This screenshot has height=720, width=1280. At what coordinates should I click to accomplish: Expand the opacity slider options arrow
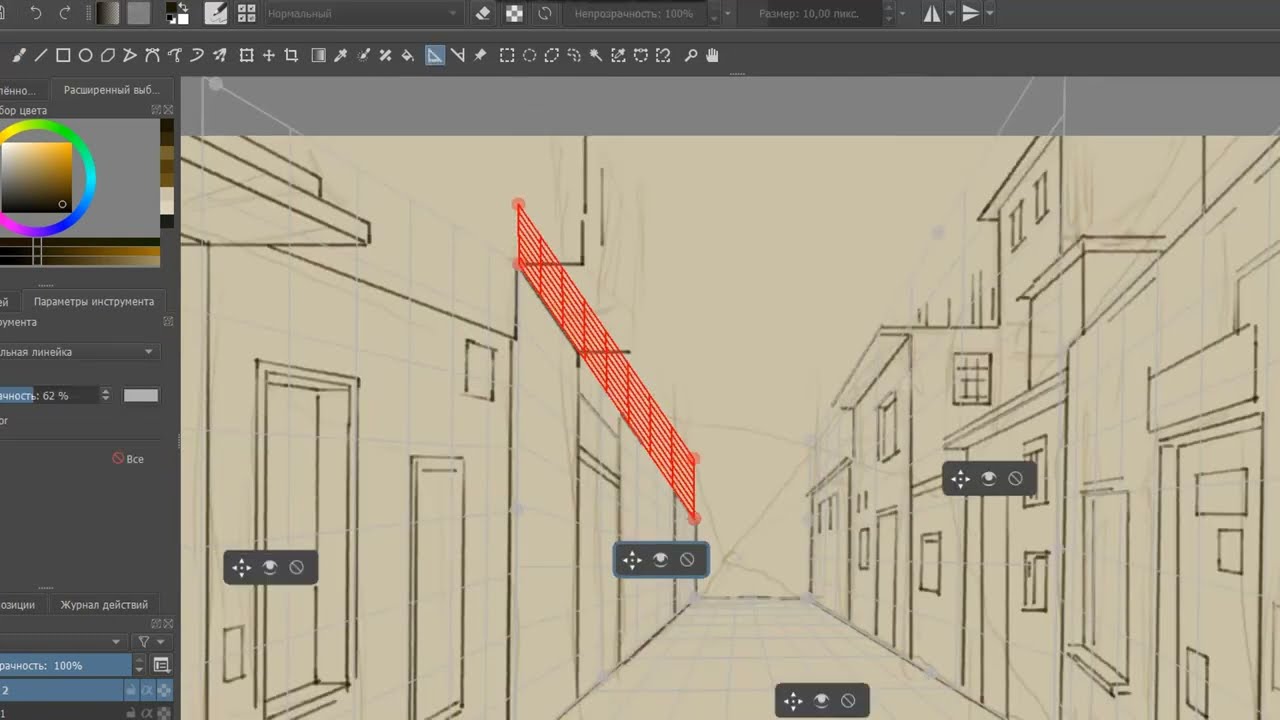point(727,13)
